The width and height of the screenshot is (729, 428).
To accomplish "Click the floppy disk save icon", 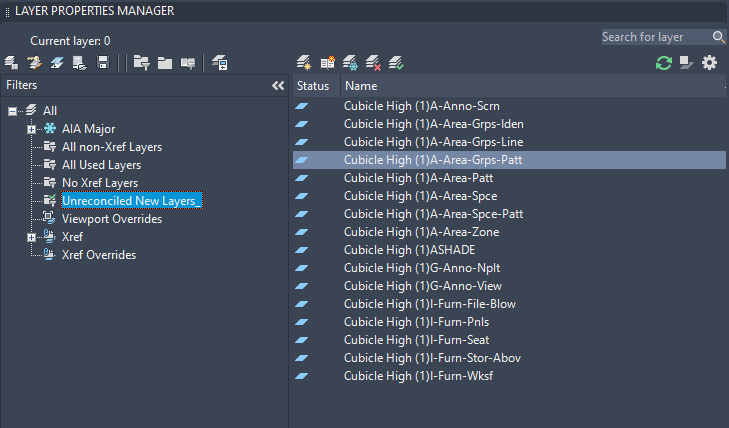I will click(x=102, y=63).
